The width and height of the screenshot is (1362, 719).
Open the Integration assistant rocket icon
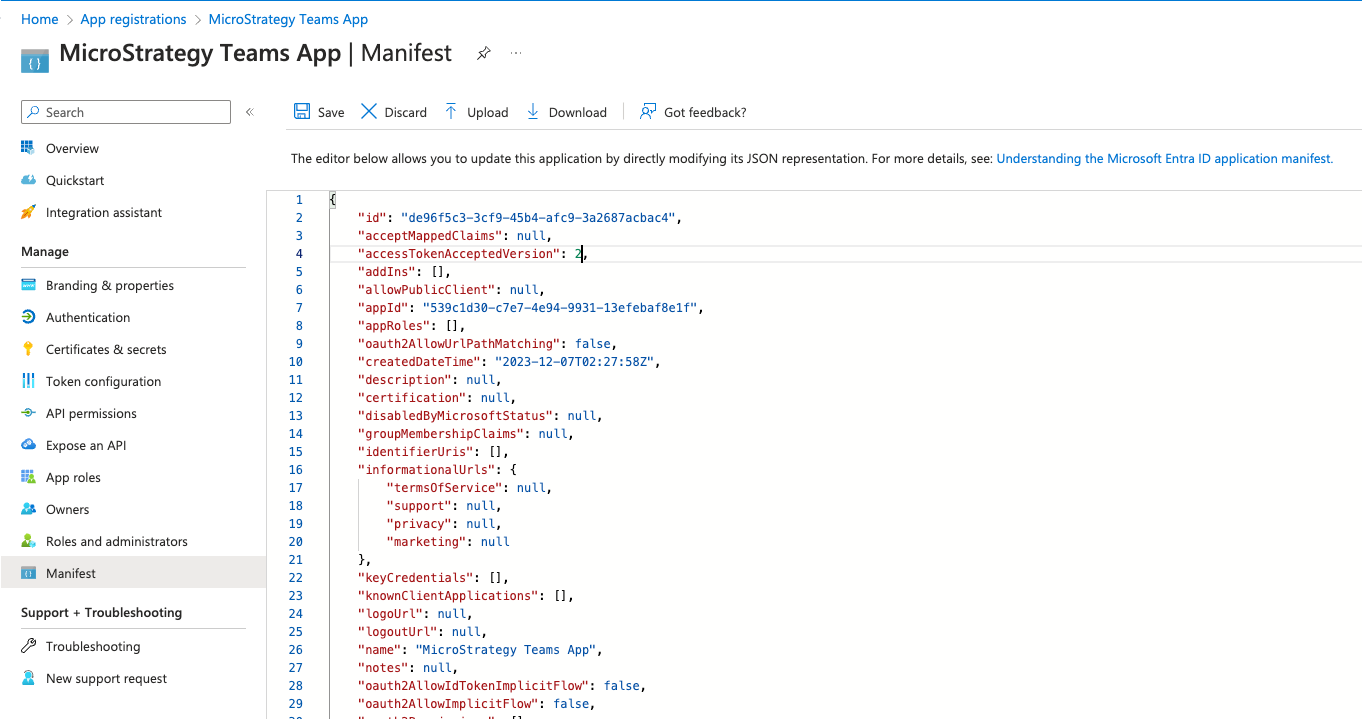point(28,212)
